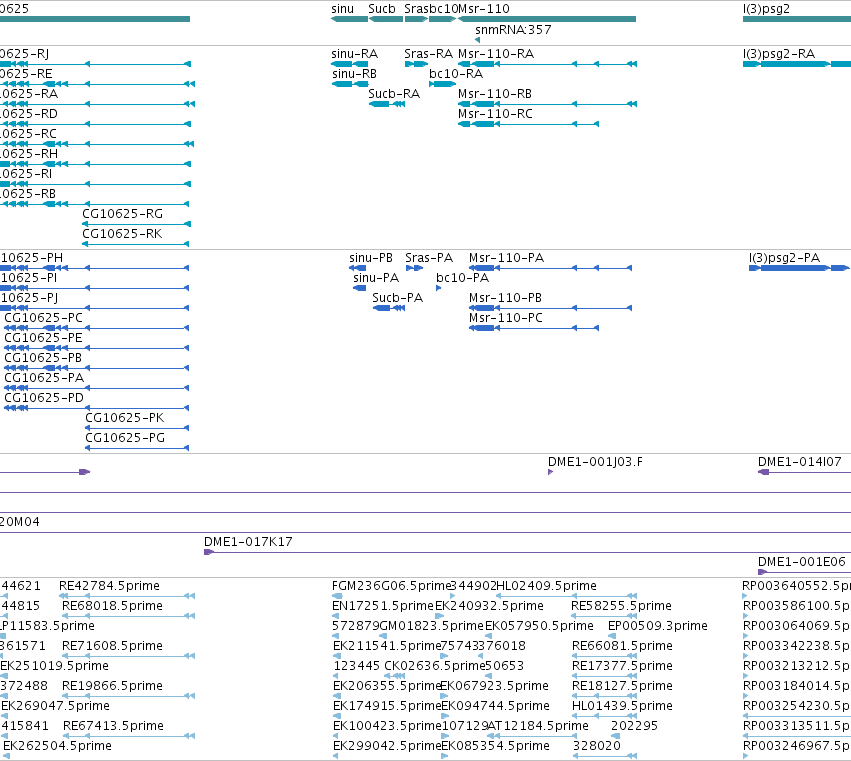Image resolution: width=851 pixels, height=761 pixels.
Task: Click the RE66081.5prime EST label
Action: coord(623,646)
